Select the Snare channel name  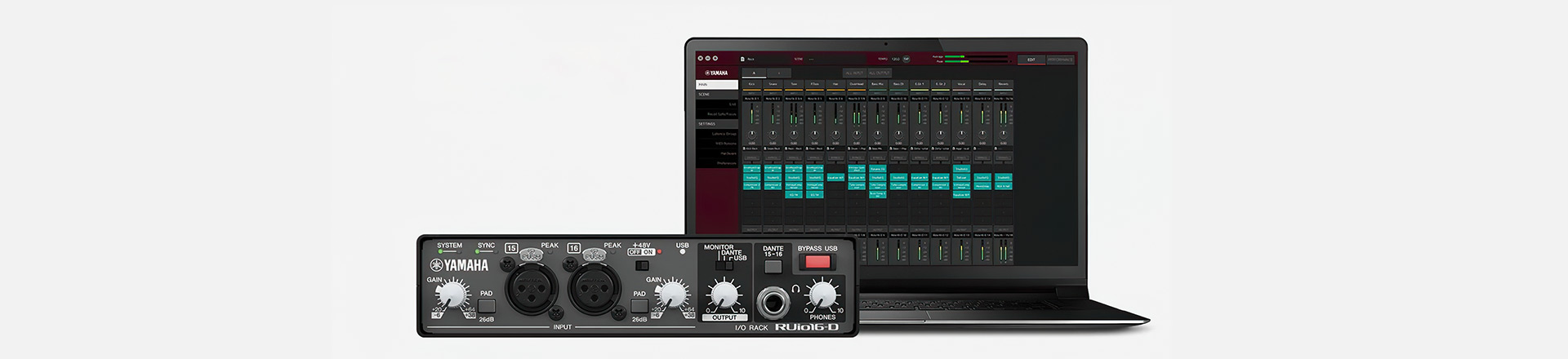click(x=773, y=84)
